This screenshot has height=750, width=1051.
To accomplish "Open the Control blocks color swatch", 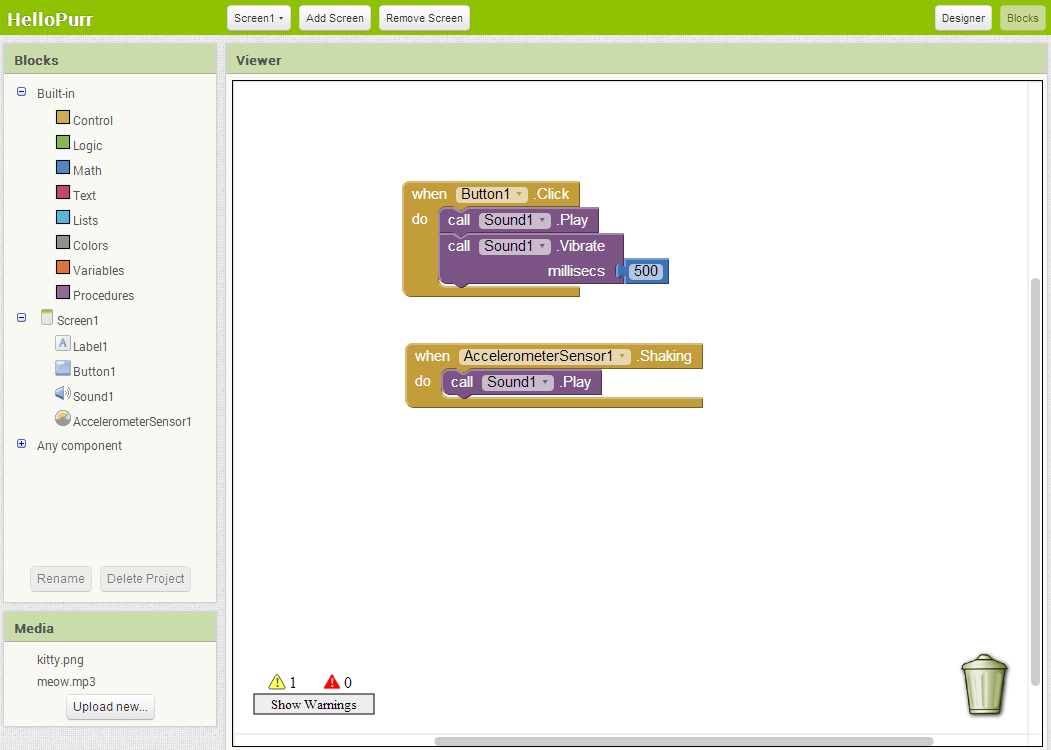I will click(x=62, y=119).
